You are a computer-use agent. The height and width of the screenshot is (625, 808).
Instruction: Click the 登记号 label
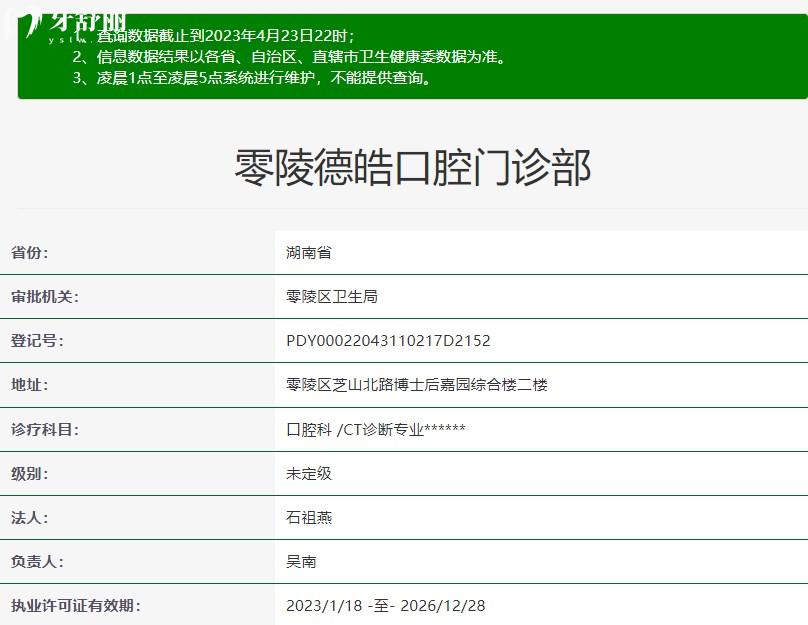click(37, 341)
